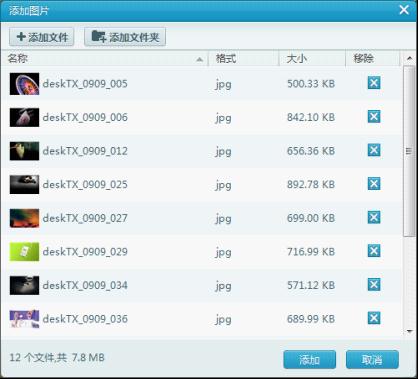This screenshot has height=379, width=418.
Task: Remove the deskTX_0909_027 entry
Action: pos(374,217)
